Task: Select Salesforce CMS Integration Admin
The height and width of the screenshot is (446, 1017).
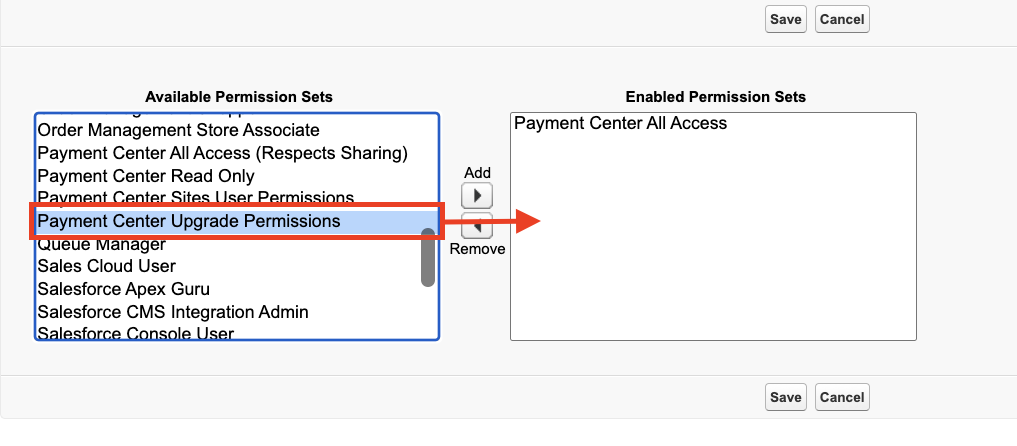Action: (x=172, y=312)
